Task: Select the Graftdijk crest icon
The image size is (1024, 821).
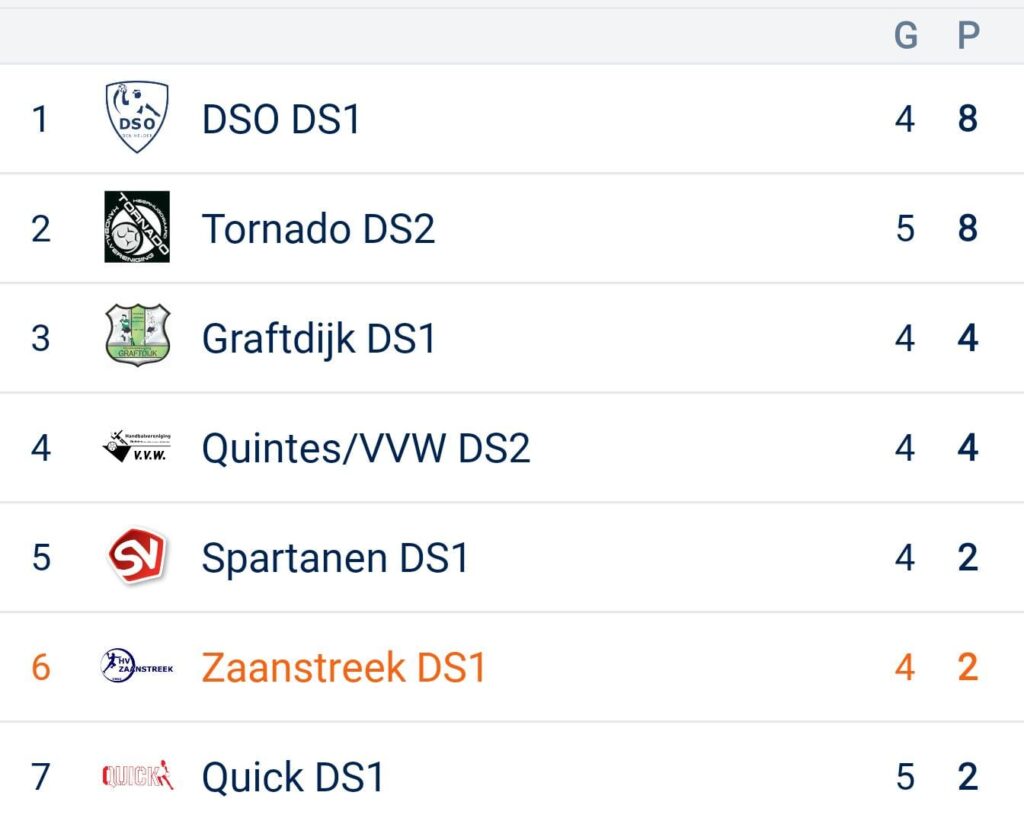Action: click(137, 334)
